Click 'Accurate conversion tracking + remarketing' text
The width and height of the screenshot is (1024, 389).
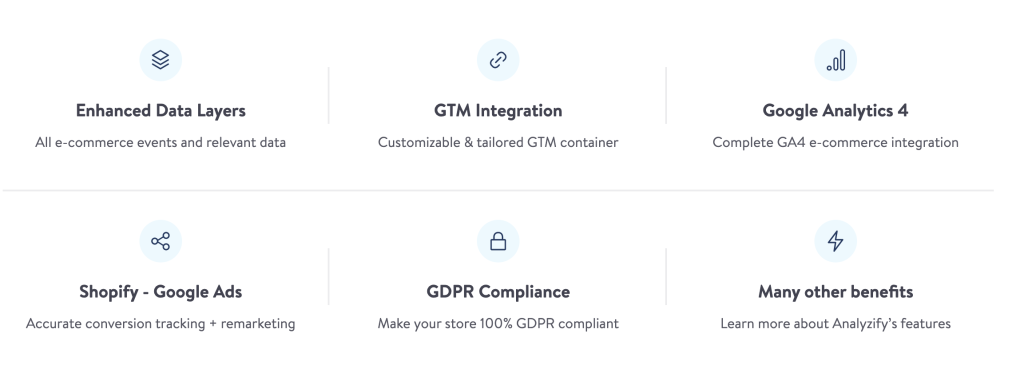click(161, 324)
